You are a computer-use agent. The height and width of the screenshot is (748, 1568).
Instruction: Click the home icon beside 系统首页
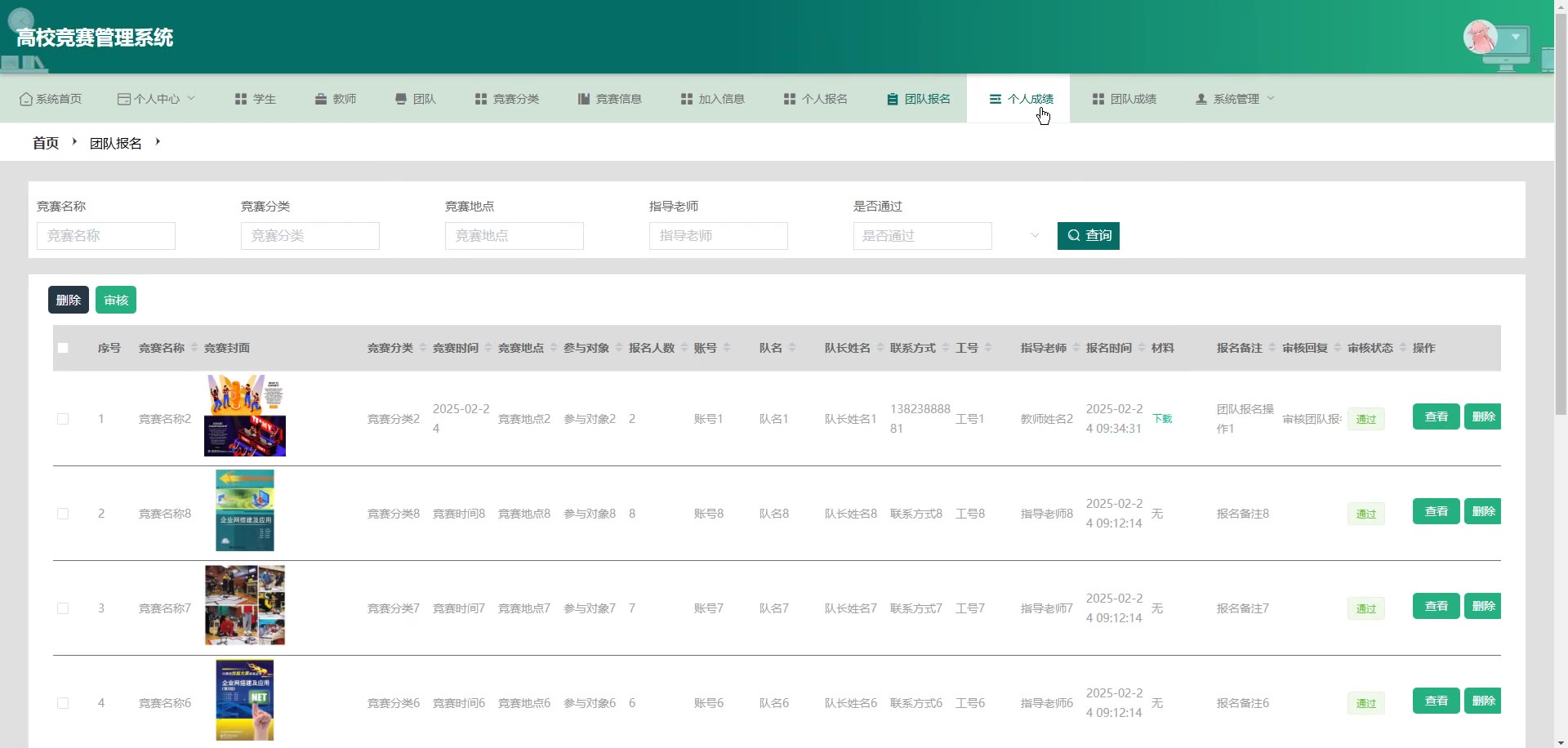(26, 99)
